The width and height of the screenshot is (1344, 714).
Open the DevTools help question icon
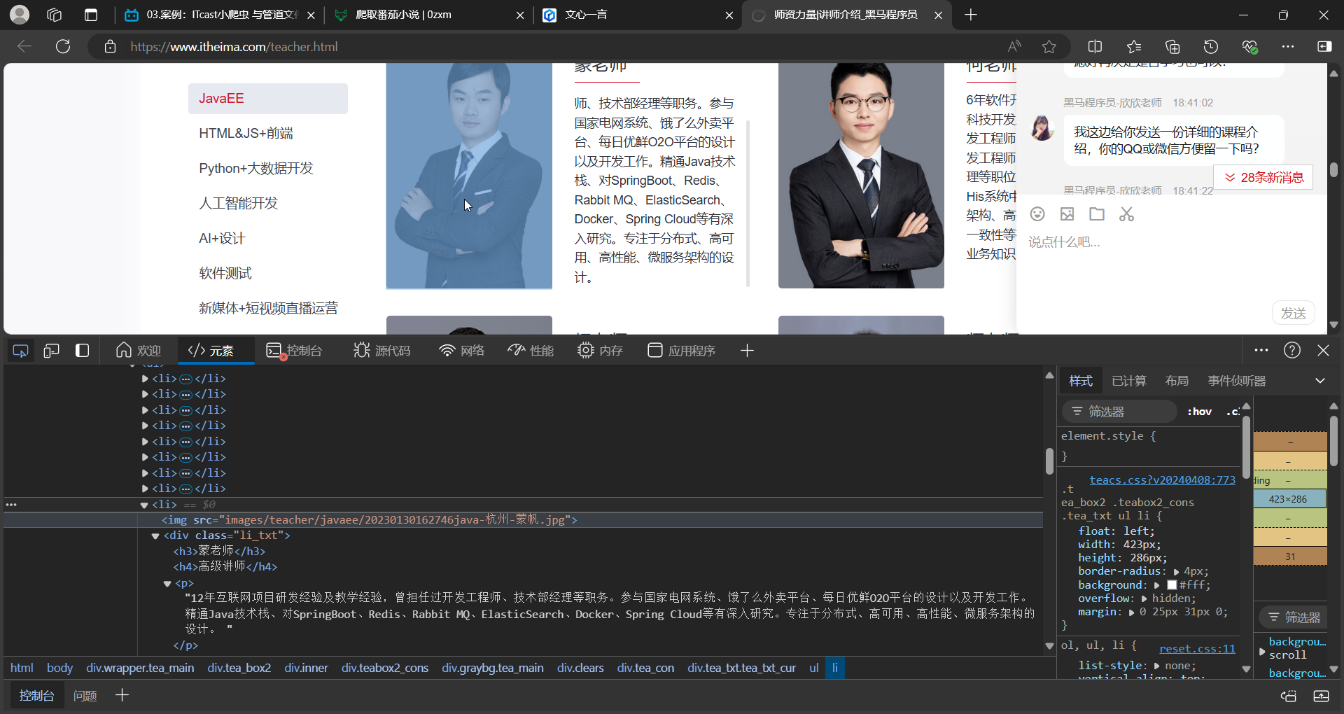[x=1292, y=350]
